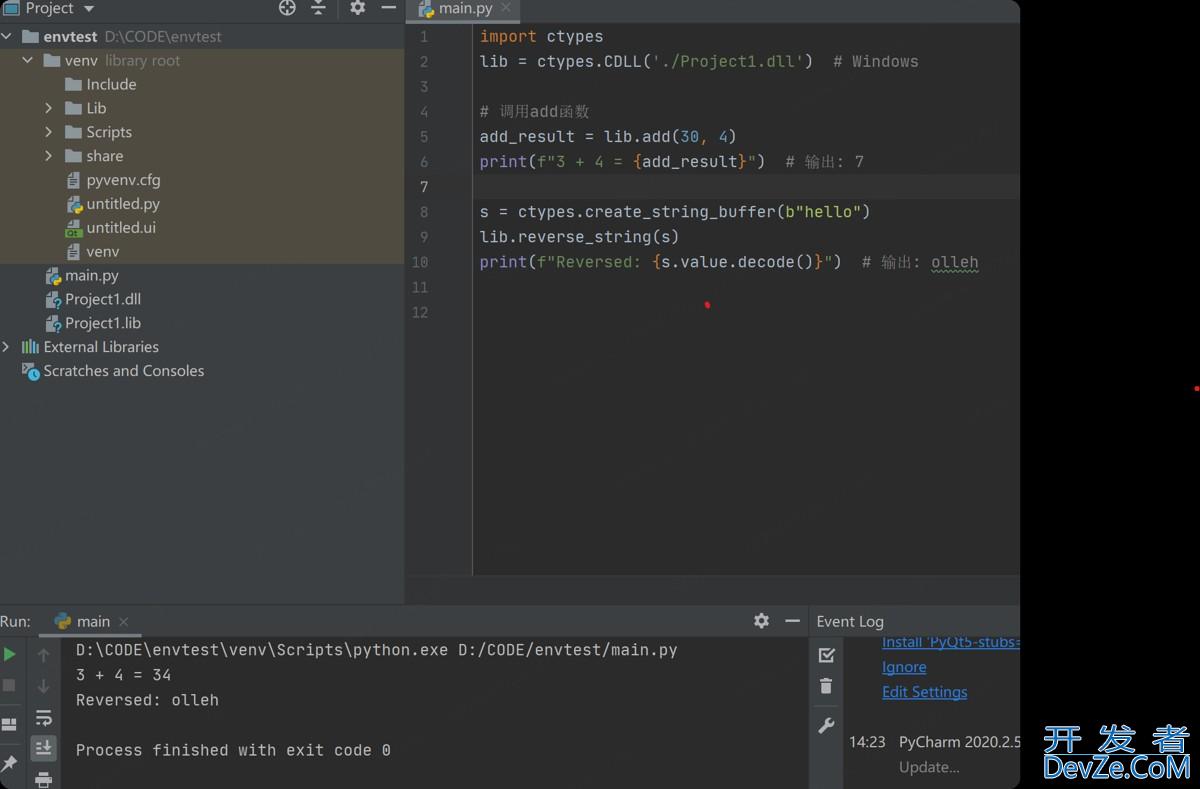Clear Event Log with the trash icon
Screen dimensions: 1200x789
tap(826, 686)
